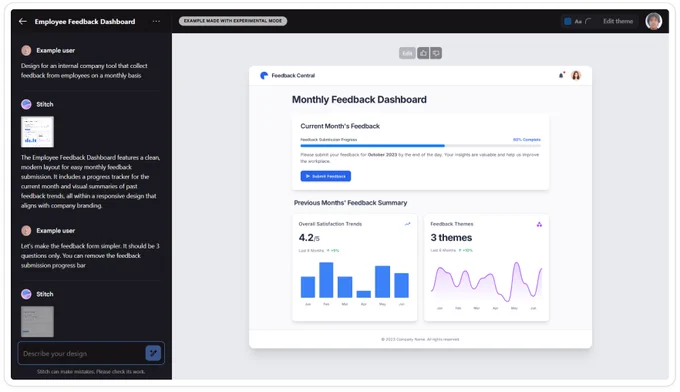The height and width of the screenshot is (392, 680).
Task: Click the user avatar in the preview header
Action: coord(576,75)
